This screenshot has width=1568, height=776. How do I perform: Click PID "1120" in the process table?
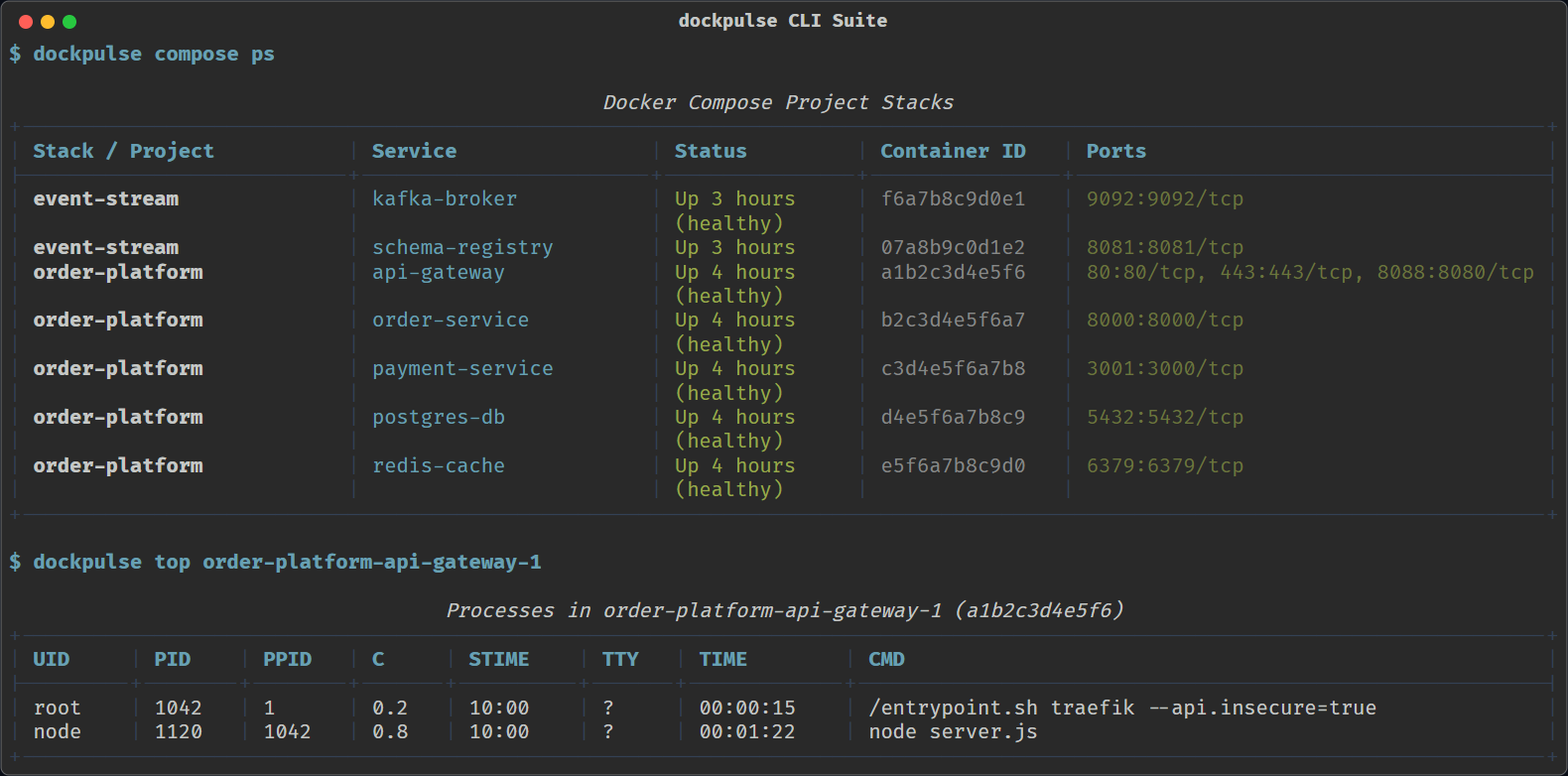178,732
